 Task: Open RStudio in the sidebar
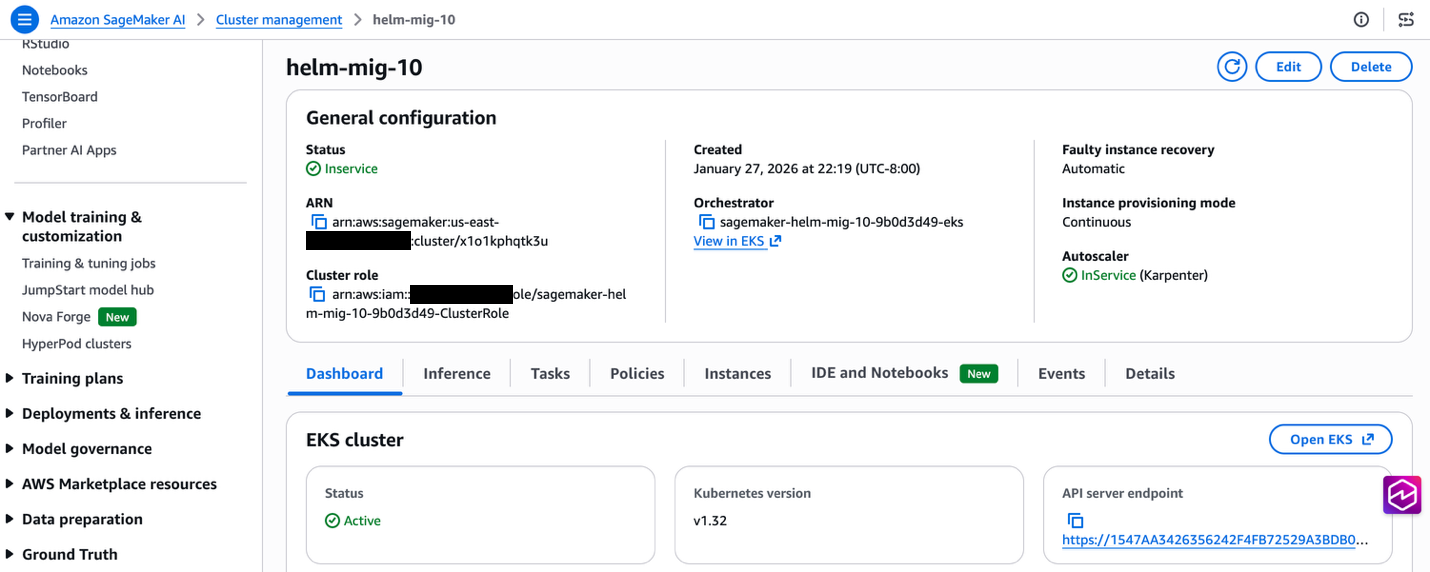46,44
